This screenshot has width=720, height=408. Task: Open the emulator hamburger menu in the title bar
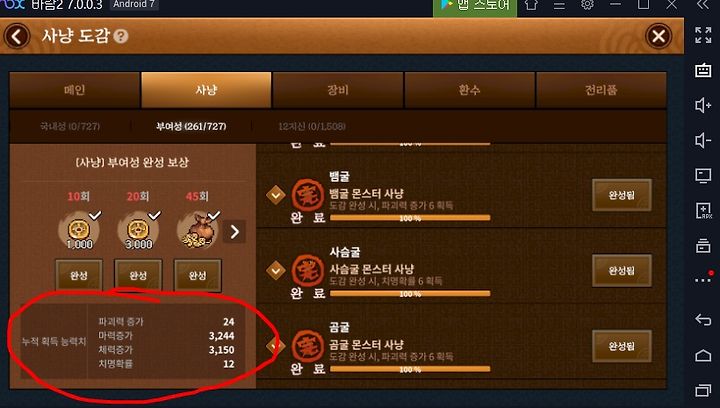[559, 5]
